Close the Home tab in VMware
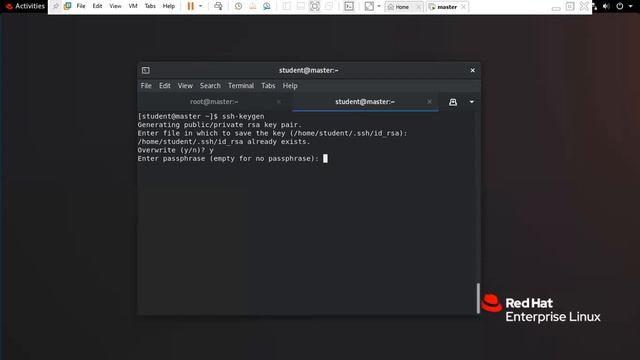This screenshot has width=640, height=360. [x=418, y=7]
